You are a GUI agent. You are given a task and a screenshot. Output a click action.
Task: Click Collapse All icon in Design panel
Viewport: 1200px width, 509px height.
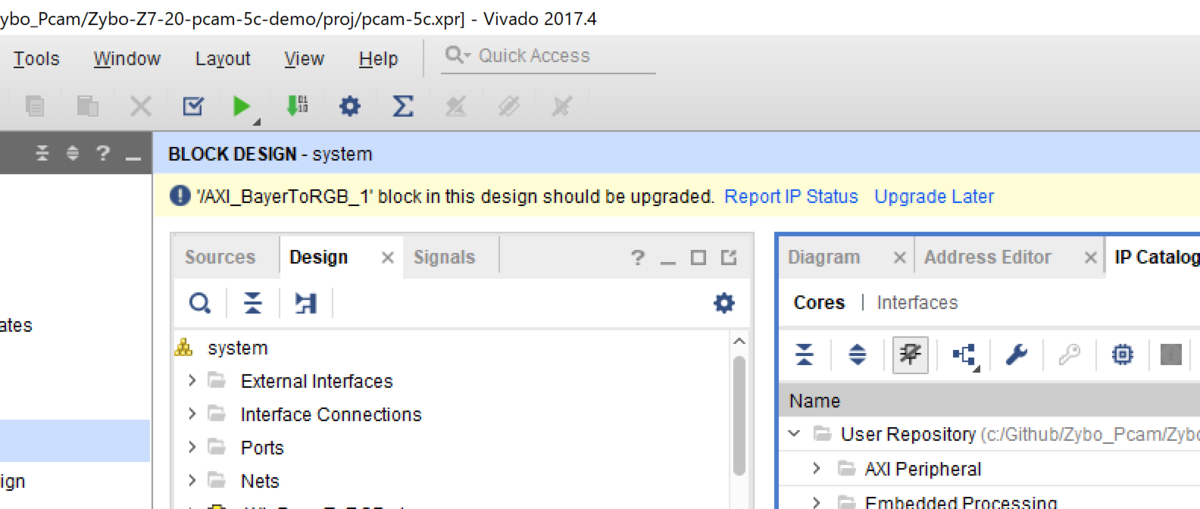coord(253,303)
